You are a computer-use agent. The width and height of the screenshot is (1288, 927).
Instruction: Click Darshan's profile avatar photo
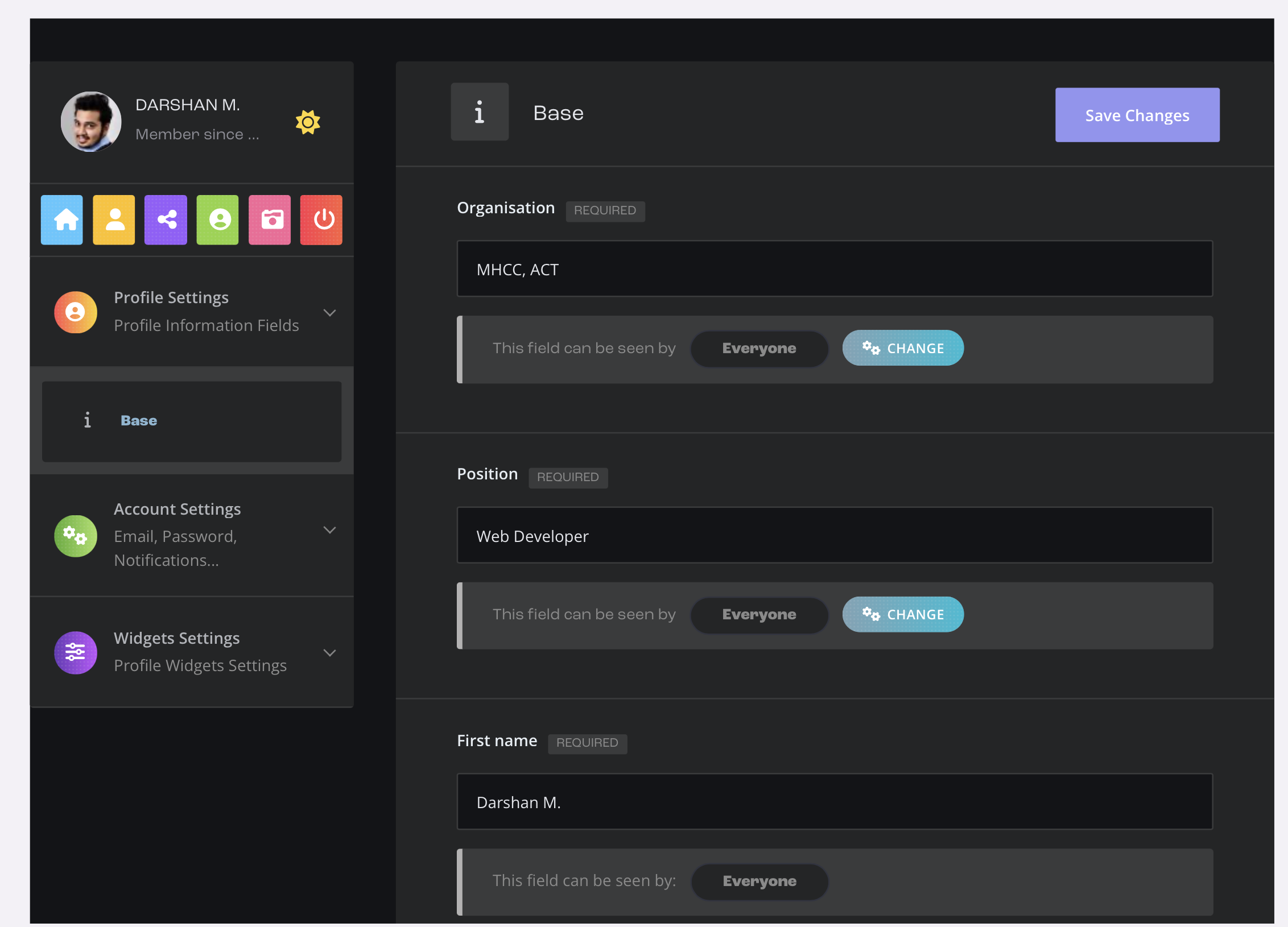pyautogui.click(x=91, y=122)
